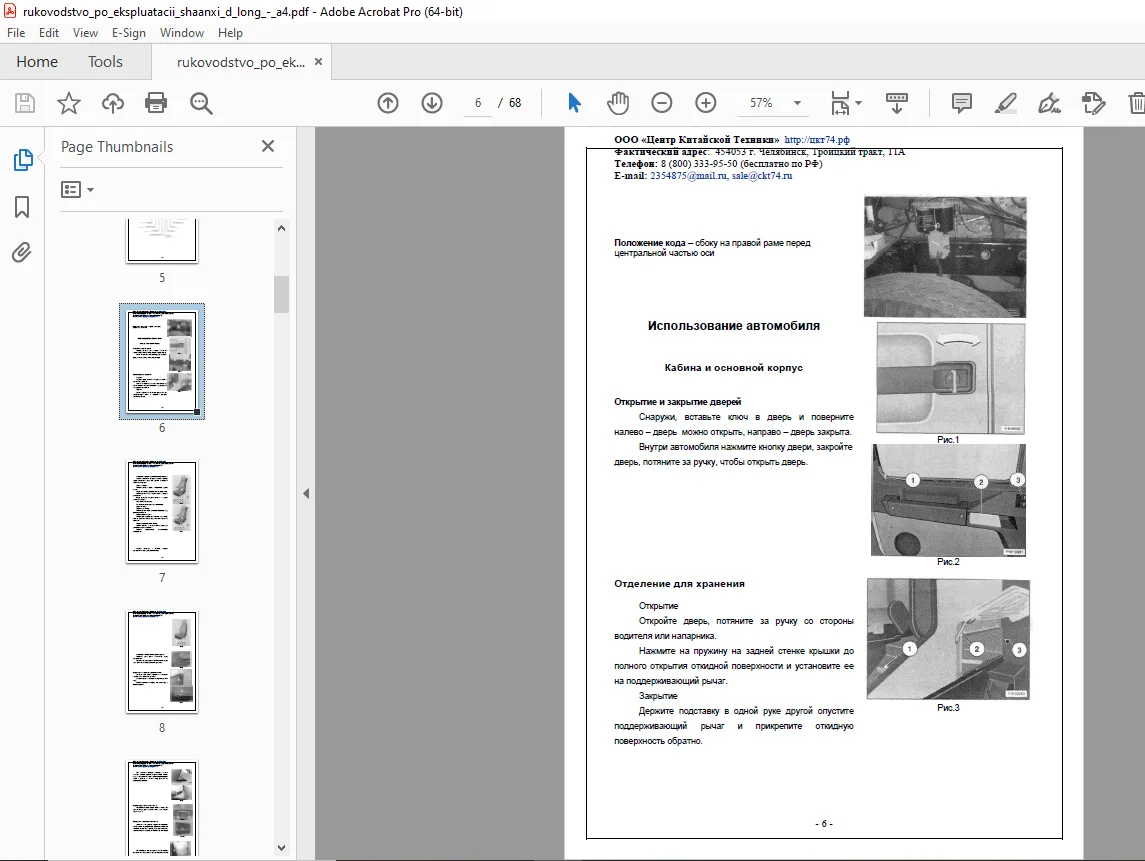Open zoom percentage dropdown arrow
Viewport: 1145px width, 861px height.
797,103
